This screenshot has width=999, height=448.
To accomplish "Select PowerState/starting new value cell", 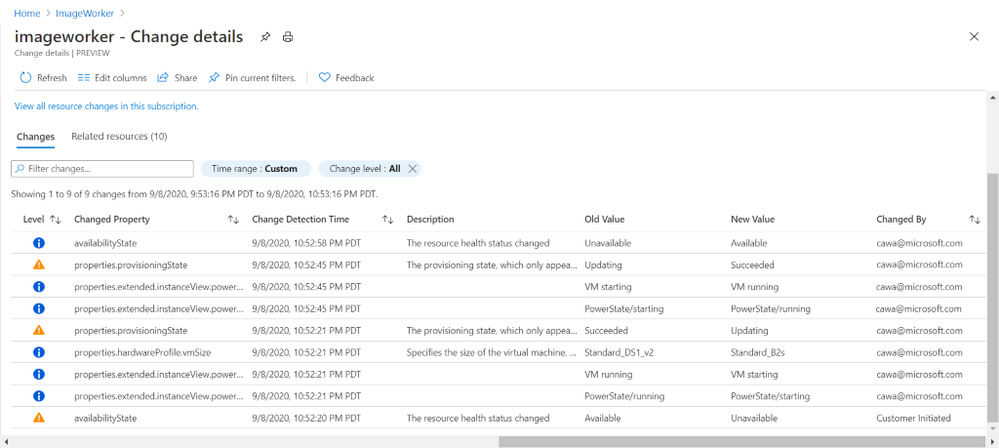I will pyautogui.click(x=770, y=396).
